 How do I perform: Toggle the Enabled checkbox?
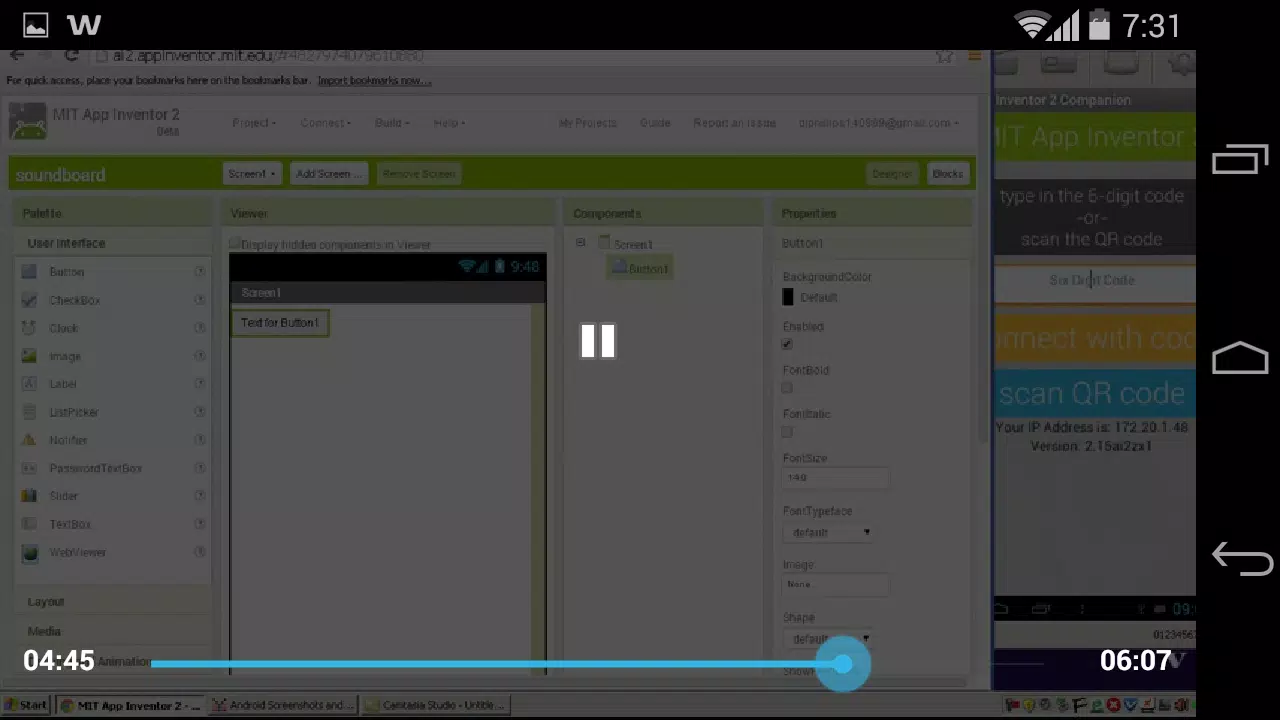[x=787, y=344]
